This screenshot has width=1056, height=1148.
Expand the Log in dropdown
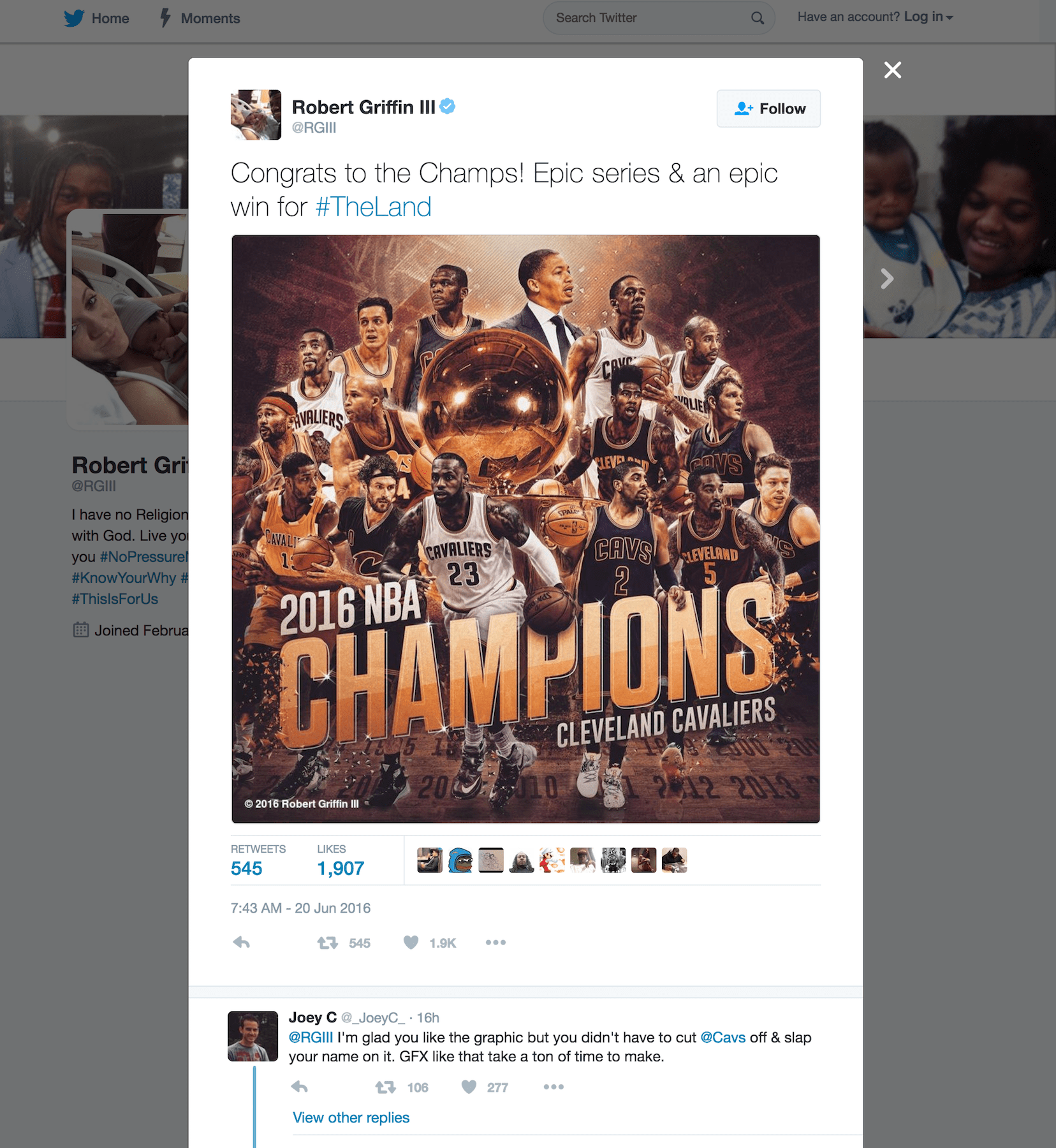click(x=928, y=17)
